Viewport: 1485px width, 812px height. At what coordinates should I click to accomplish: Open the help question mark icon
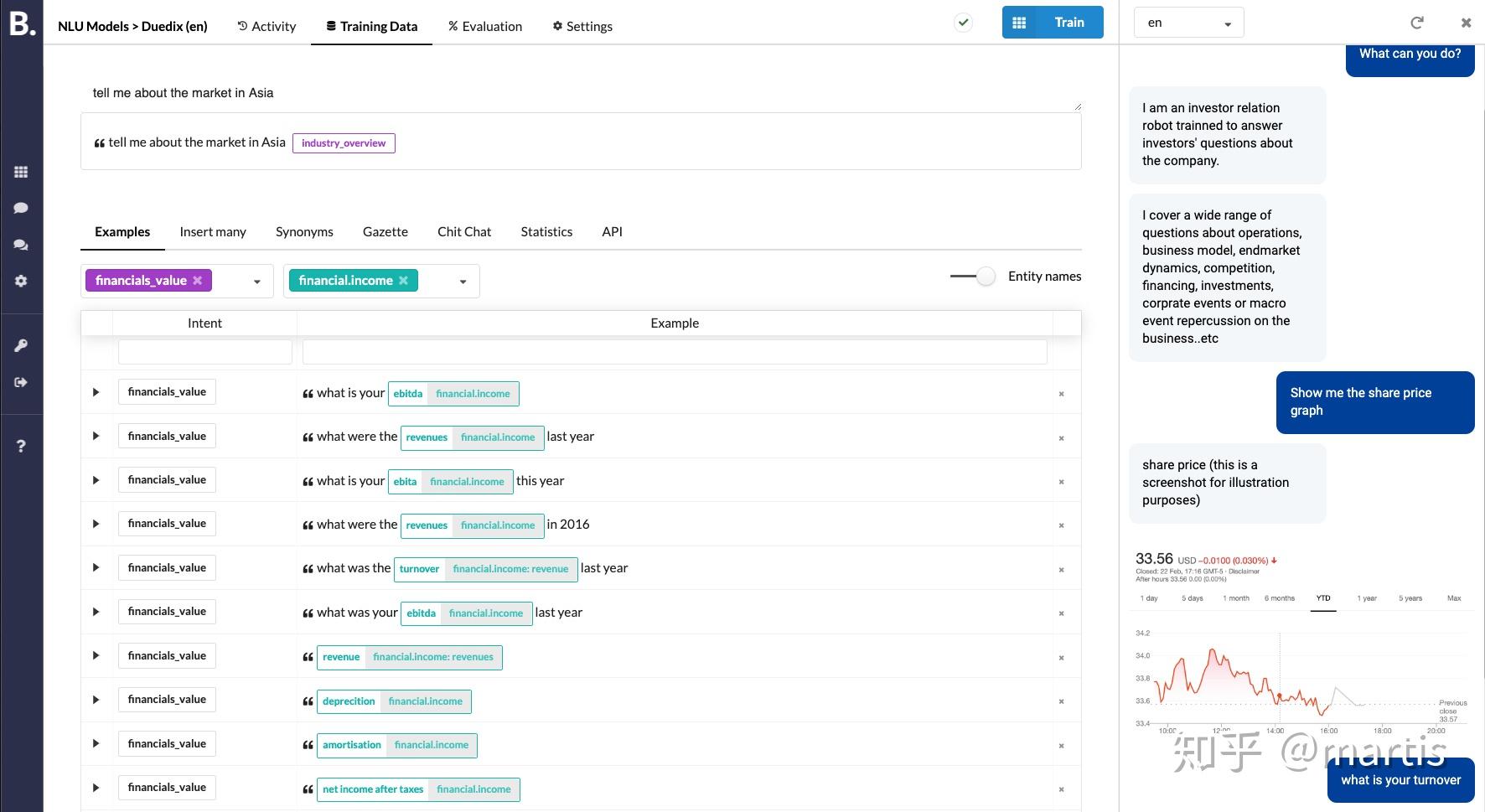pos(21,446)
